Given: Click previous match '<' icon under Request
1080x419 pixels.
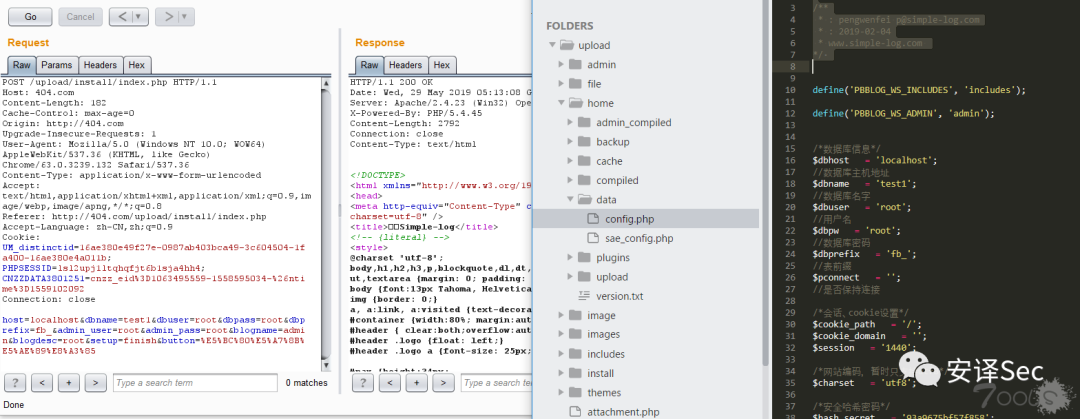Looking at the screenshot, I should (42, 383).
